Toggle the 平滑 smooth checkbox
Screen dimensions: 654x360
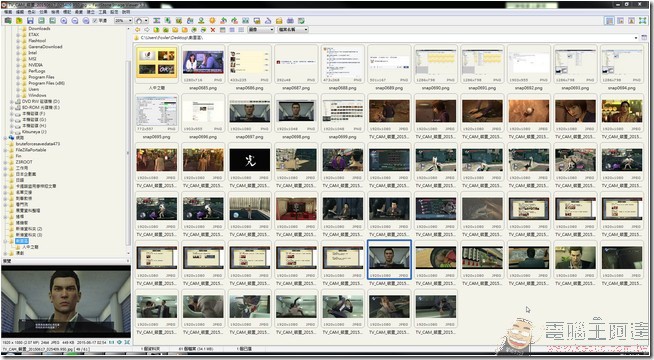[x=95, y=20]
